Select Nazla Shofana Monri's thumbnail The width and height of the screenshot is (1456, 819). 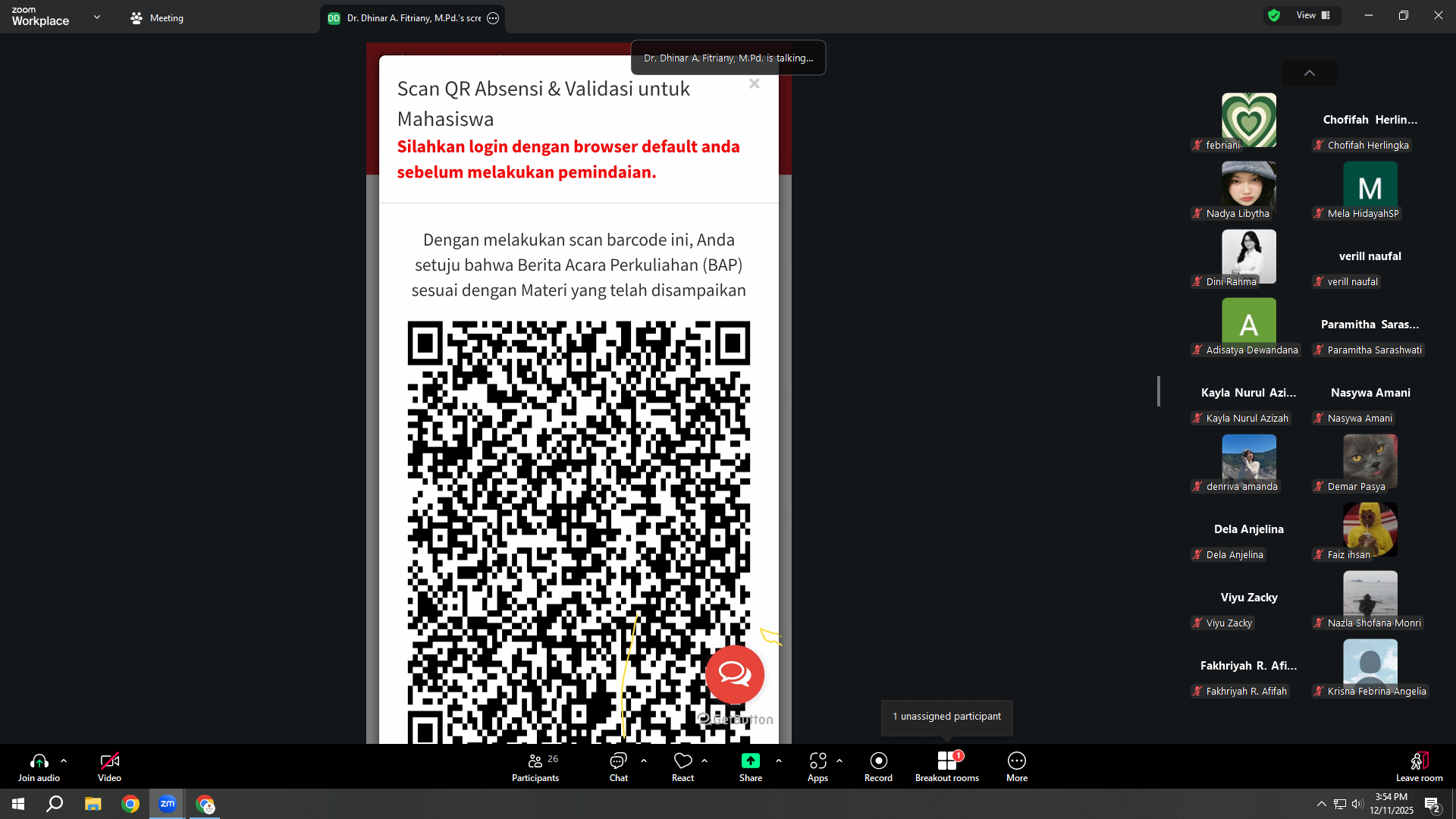1370,598
